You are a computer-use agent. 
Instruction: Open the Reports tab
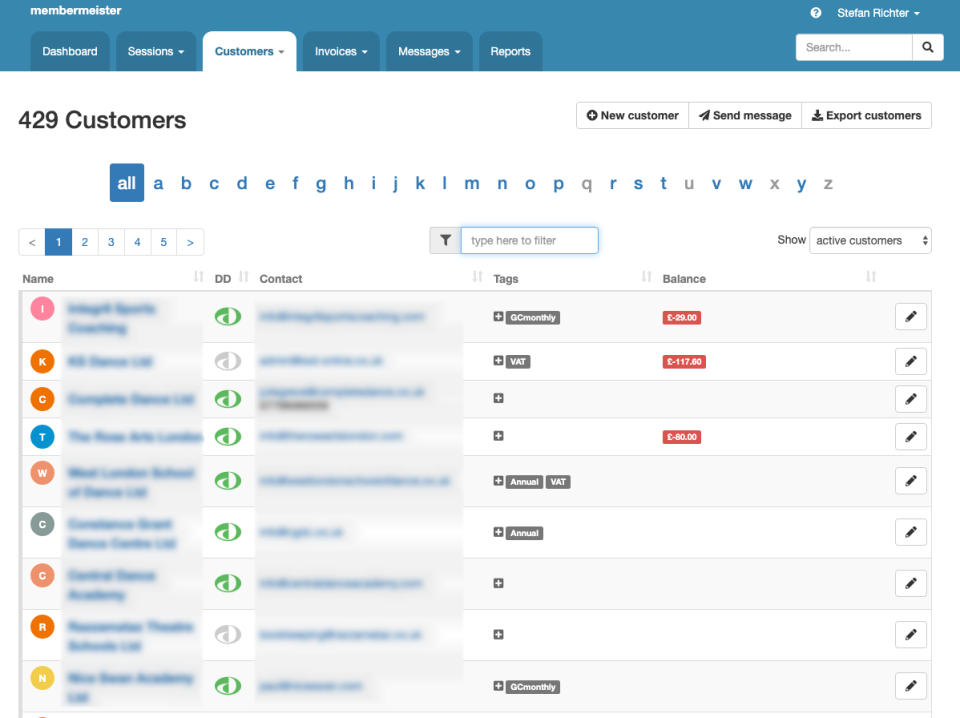pos(510,50)
